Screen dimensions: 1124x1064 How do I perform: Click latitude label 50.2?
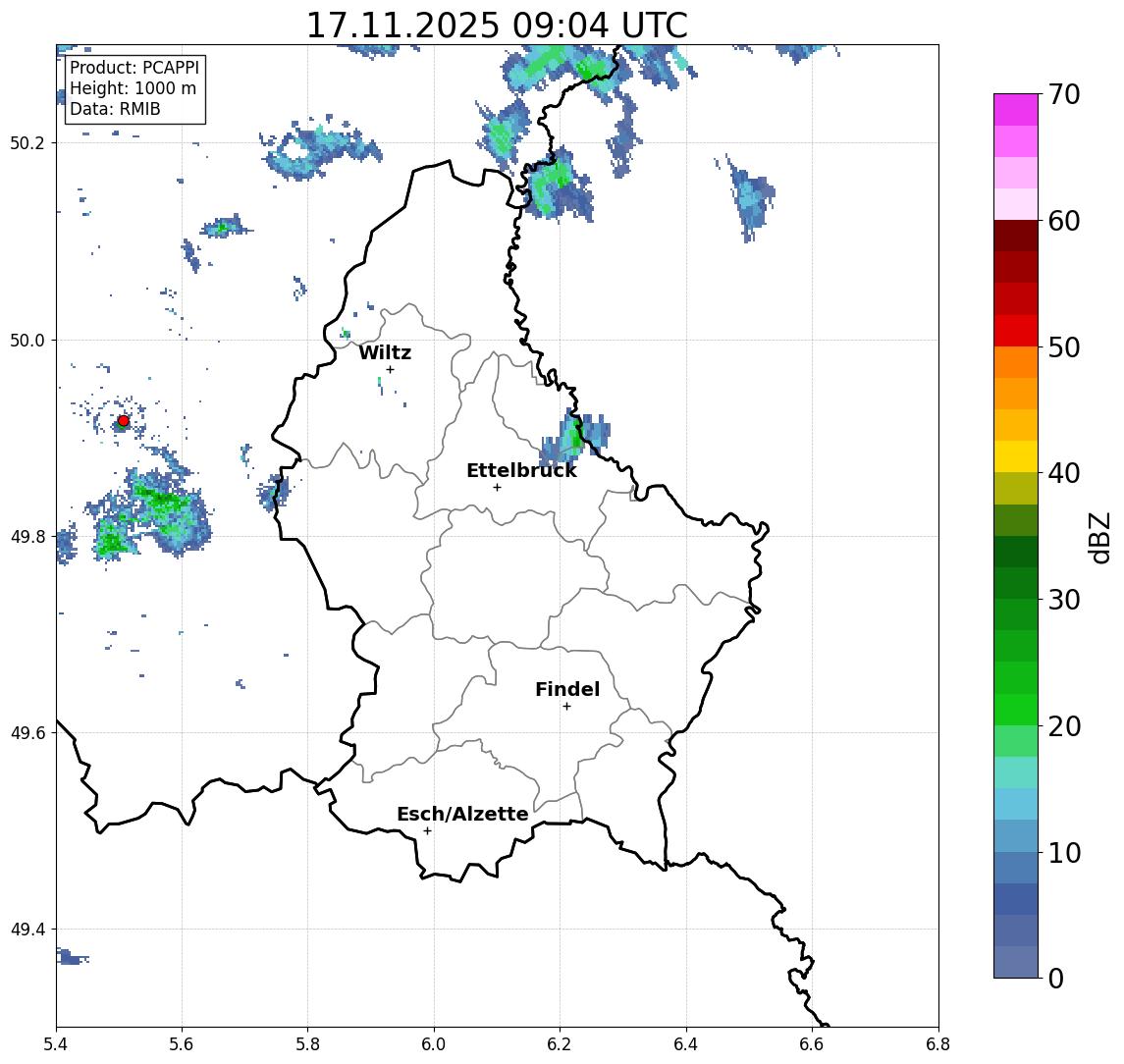tap(27, 142)
